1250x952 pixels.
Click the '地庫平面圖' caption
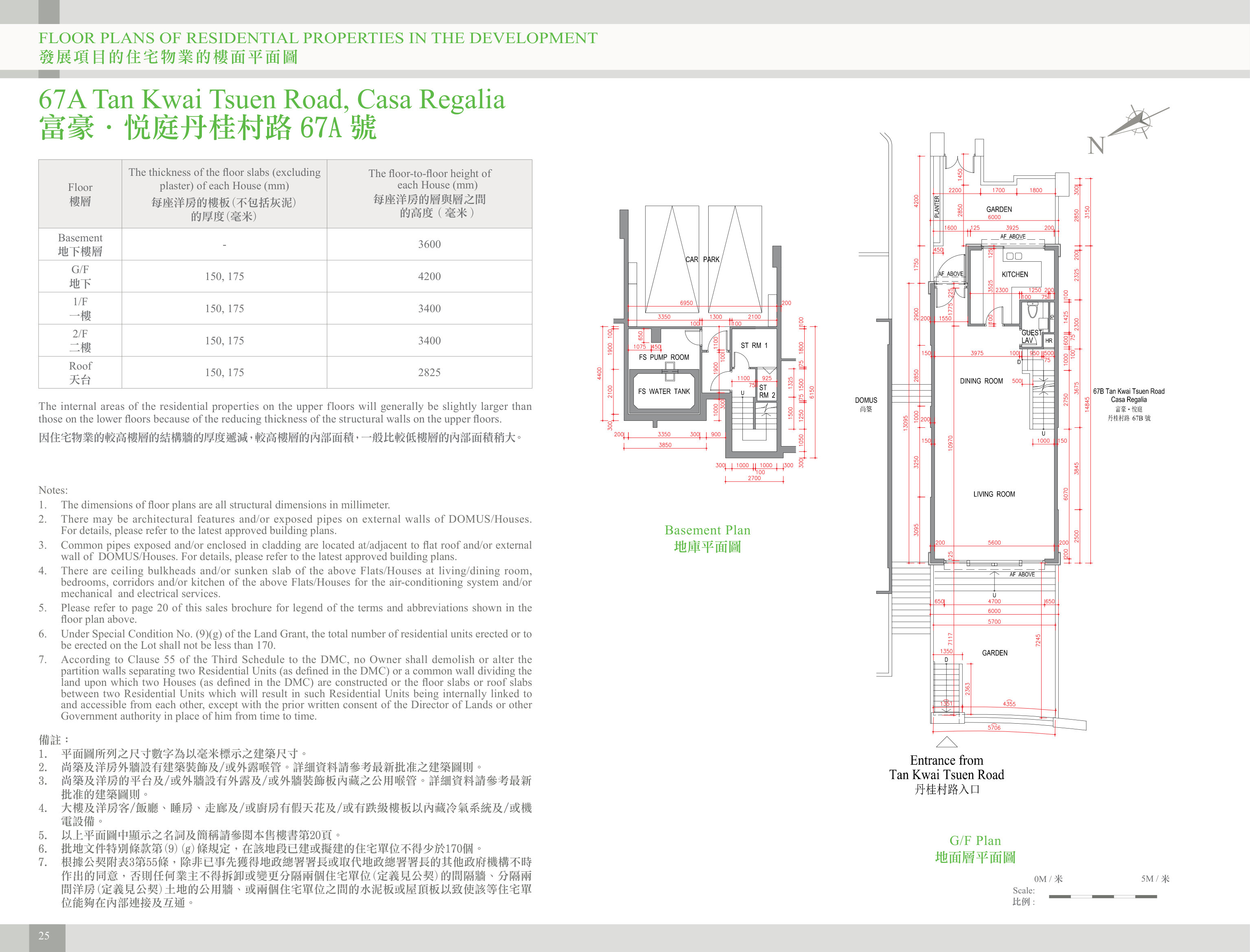[x=707, y=547]
